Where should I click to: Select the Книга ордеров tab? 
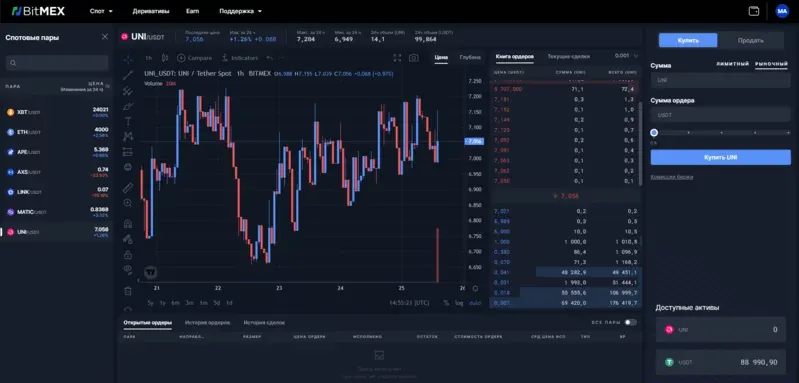(x=515, y=57)
